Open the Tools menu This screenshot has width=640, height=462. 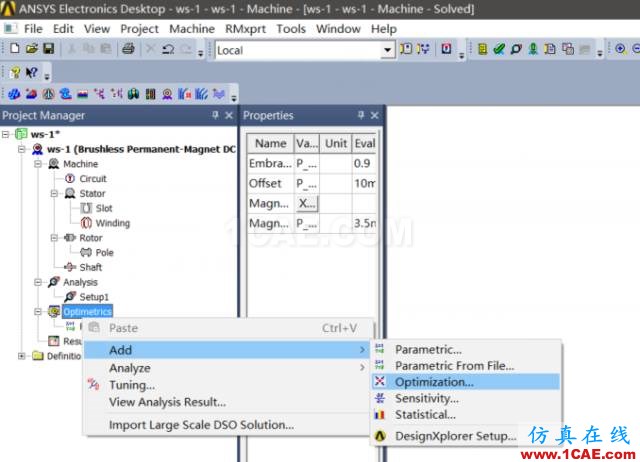click(291, 29)
